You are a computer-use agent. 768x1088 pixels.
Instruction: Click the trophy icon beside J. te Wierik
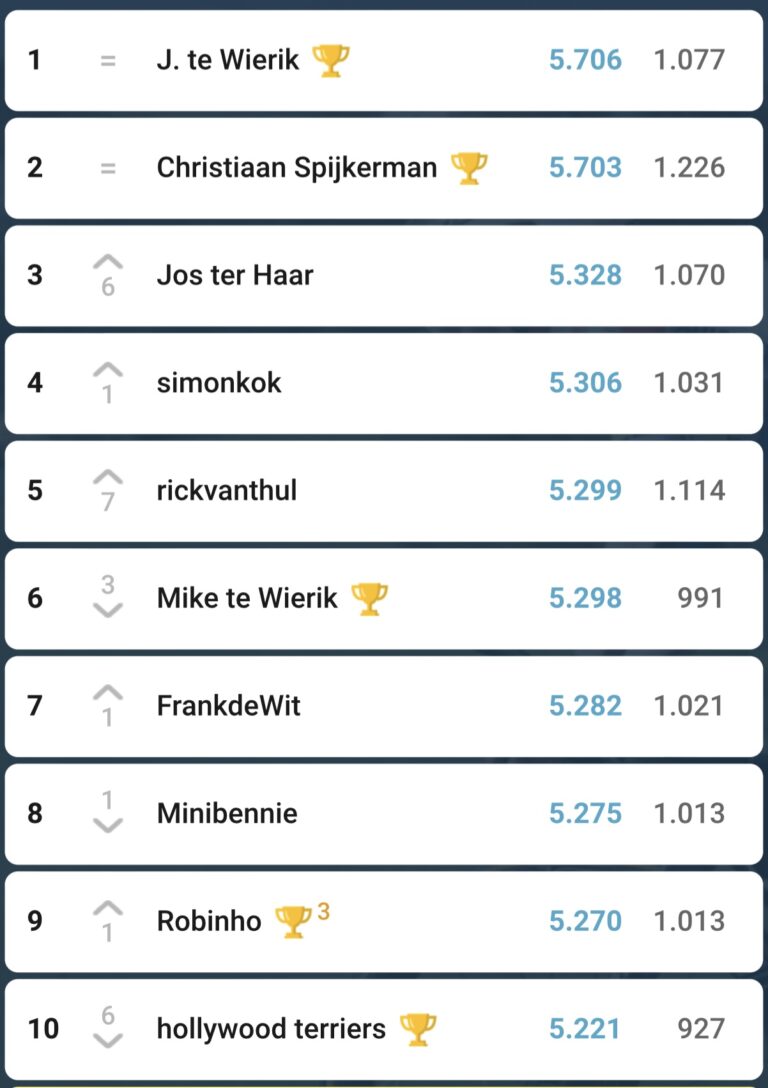[331, 60]
